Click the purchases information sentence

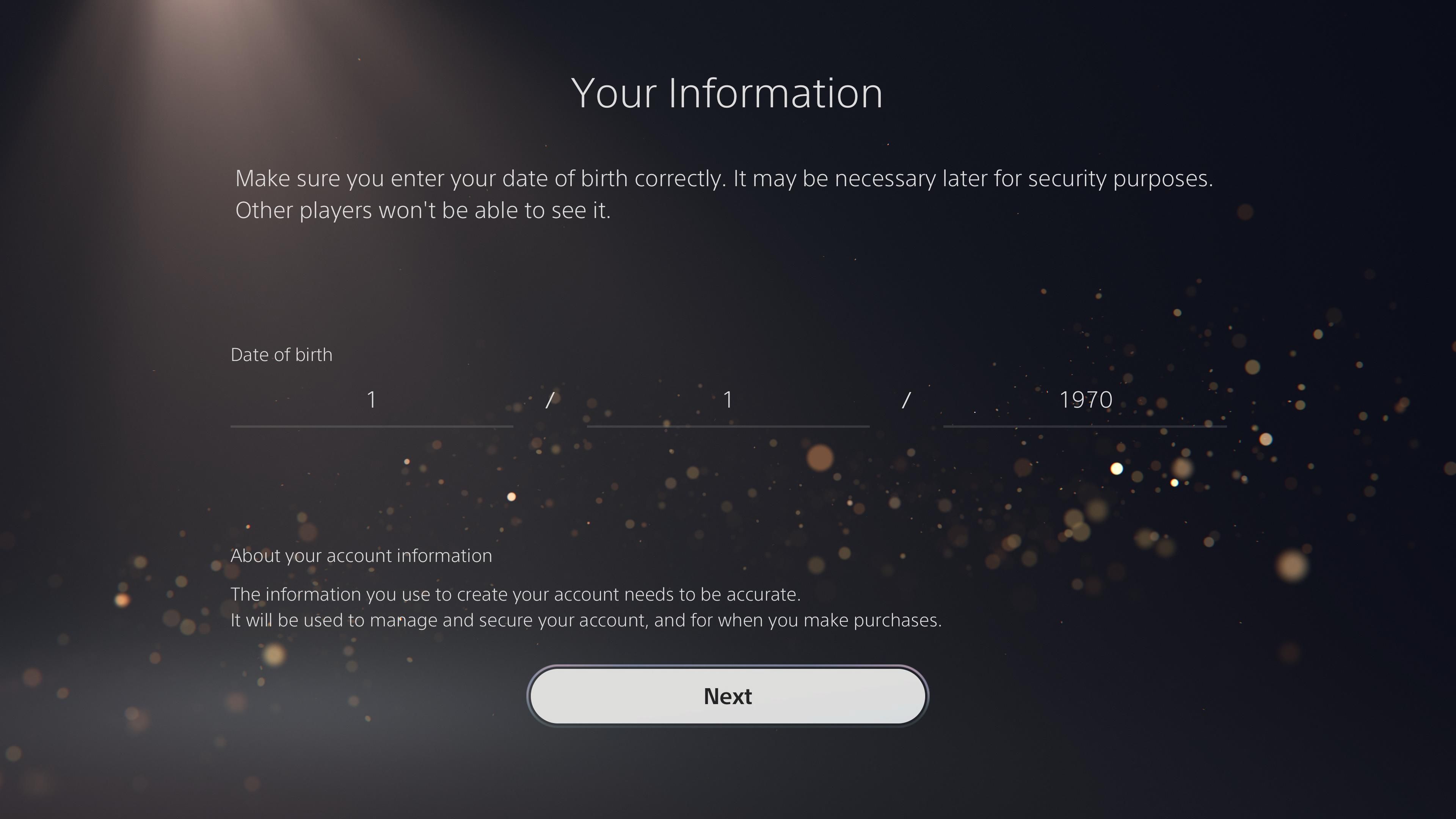pos(586,620)
